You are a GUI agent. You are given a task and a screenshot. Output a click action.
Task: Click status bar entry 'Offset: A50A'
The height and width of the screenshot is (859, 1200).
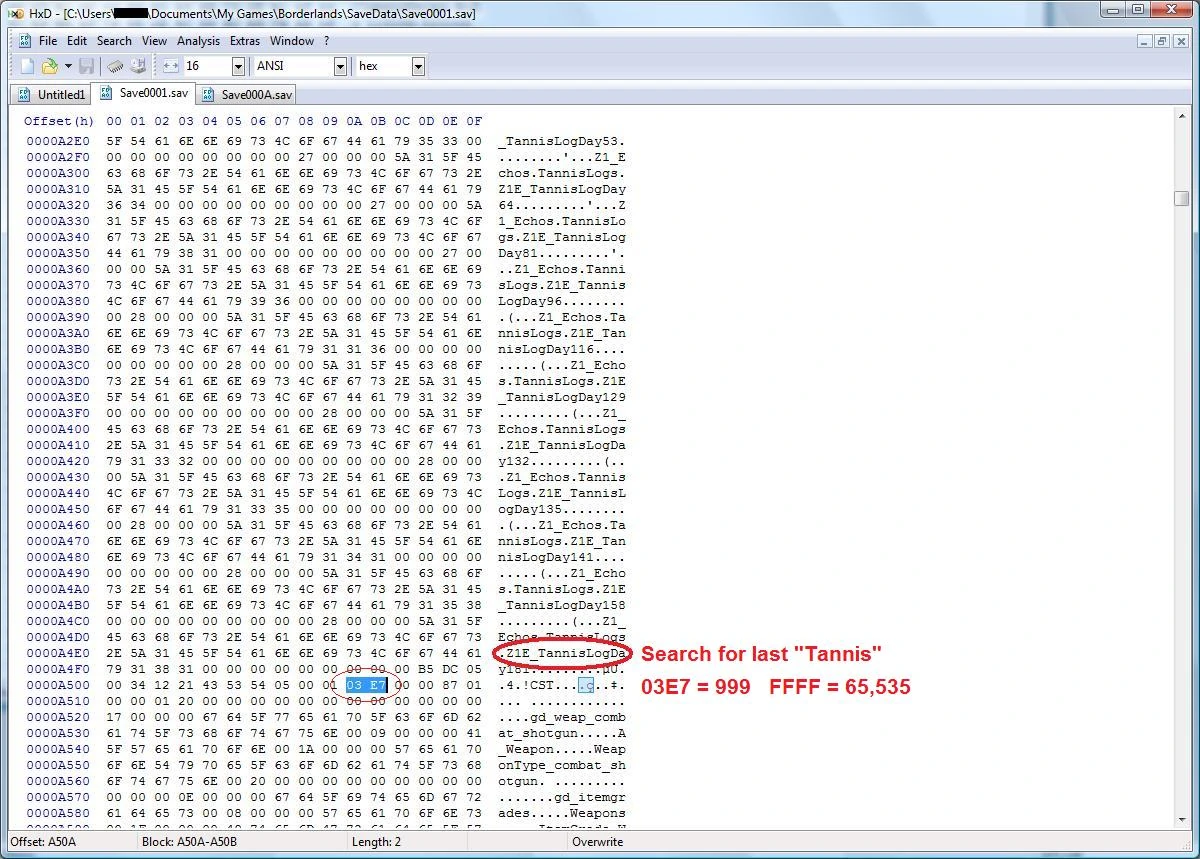coord(43,842)
